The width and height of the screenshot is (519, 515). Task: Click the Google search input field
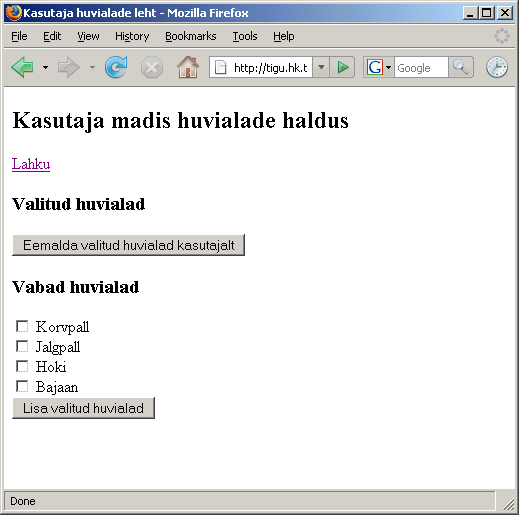(x=421, y=68)
